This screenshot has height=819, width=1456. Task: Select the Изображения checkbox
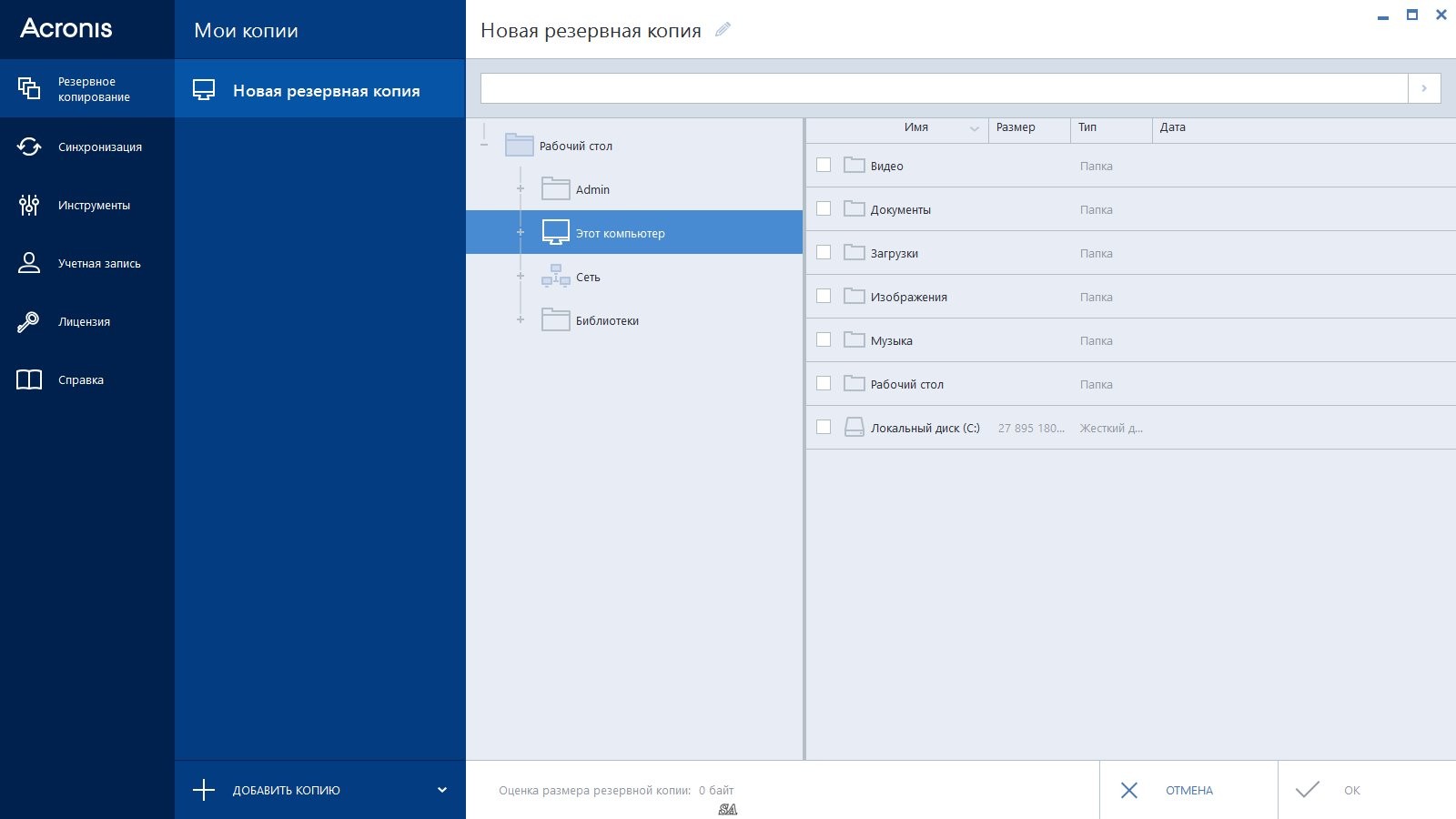824,296
